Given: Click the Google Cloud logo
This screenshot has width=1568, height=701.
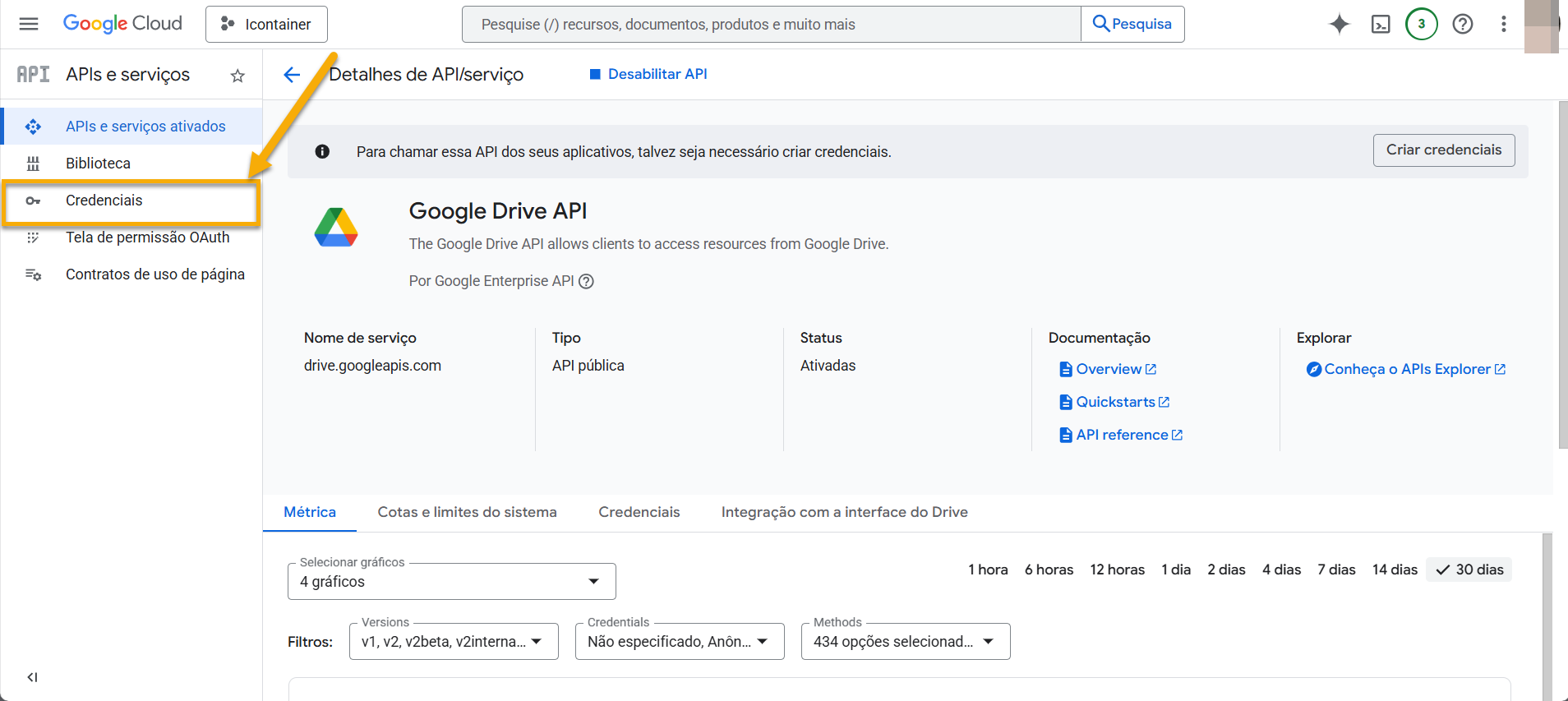Looking at the screenshot, I should click(x=122, y=24).
